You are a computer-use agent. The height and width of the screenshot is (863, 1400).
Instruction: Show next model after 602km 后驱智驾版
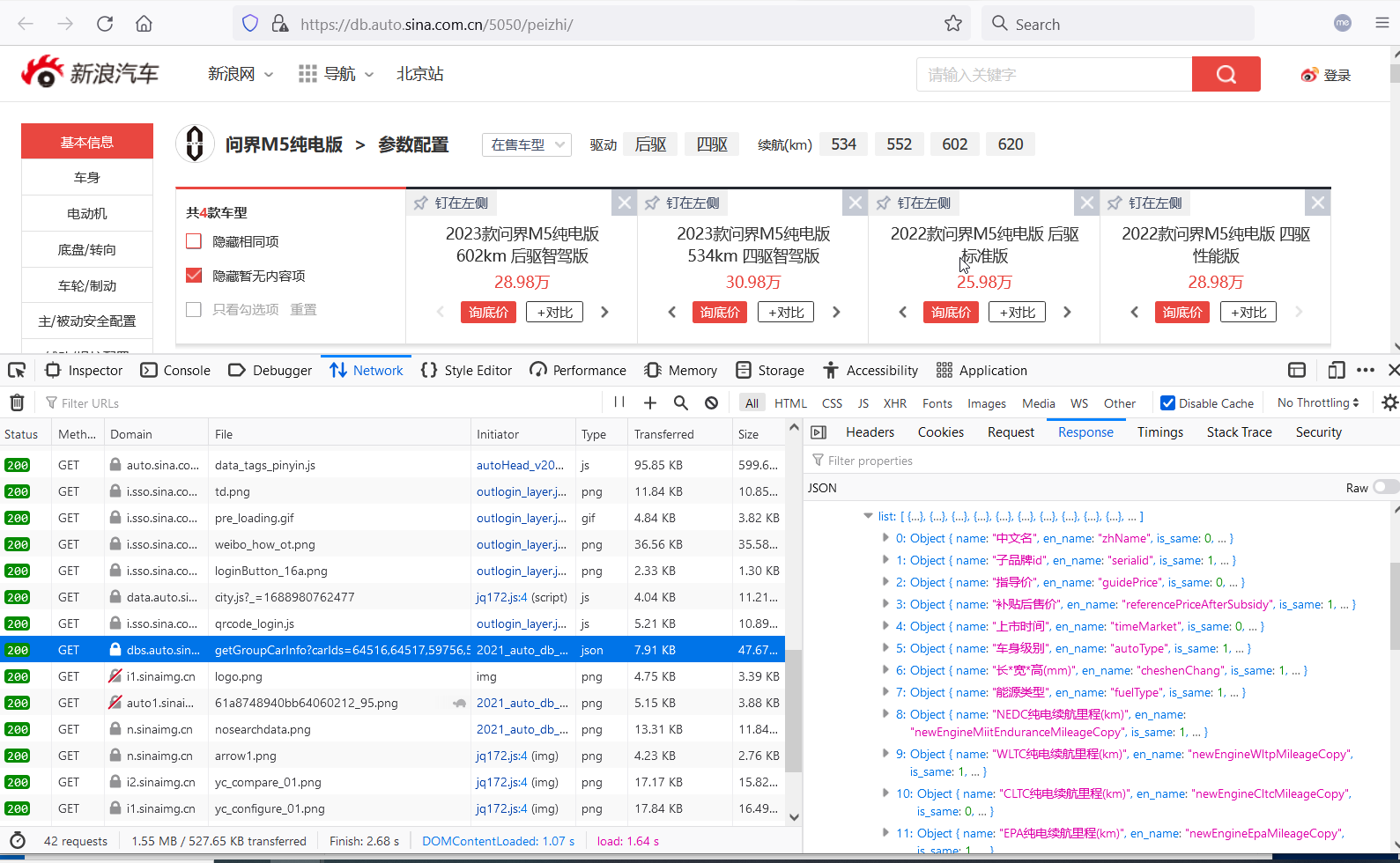[604, 312]
